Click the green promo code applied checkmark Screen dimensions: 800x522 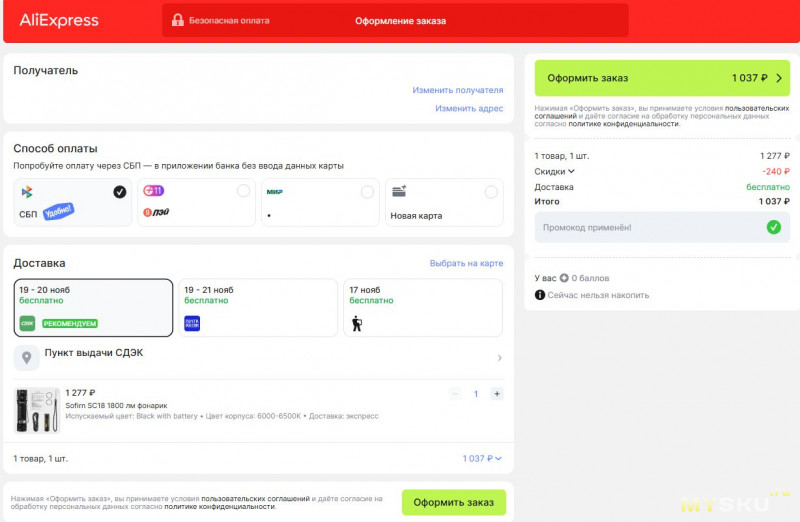[x=773, y=227]
